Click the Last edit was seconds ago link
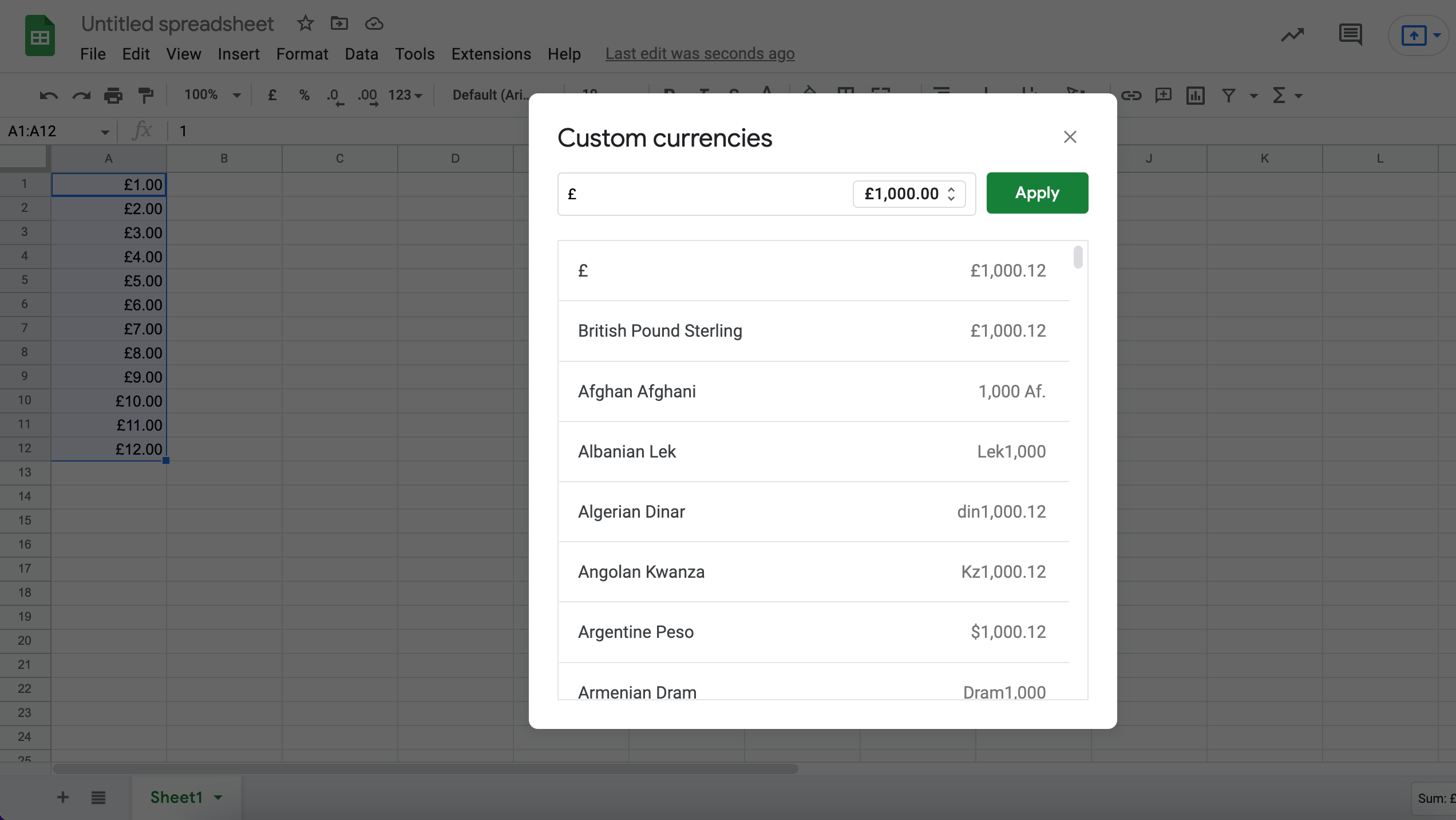1456x820 pixels. pyautogui.click(x=699, y=53)
